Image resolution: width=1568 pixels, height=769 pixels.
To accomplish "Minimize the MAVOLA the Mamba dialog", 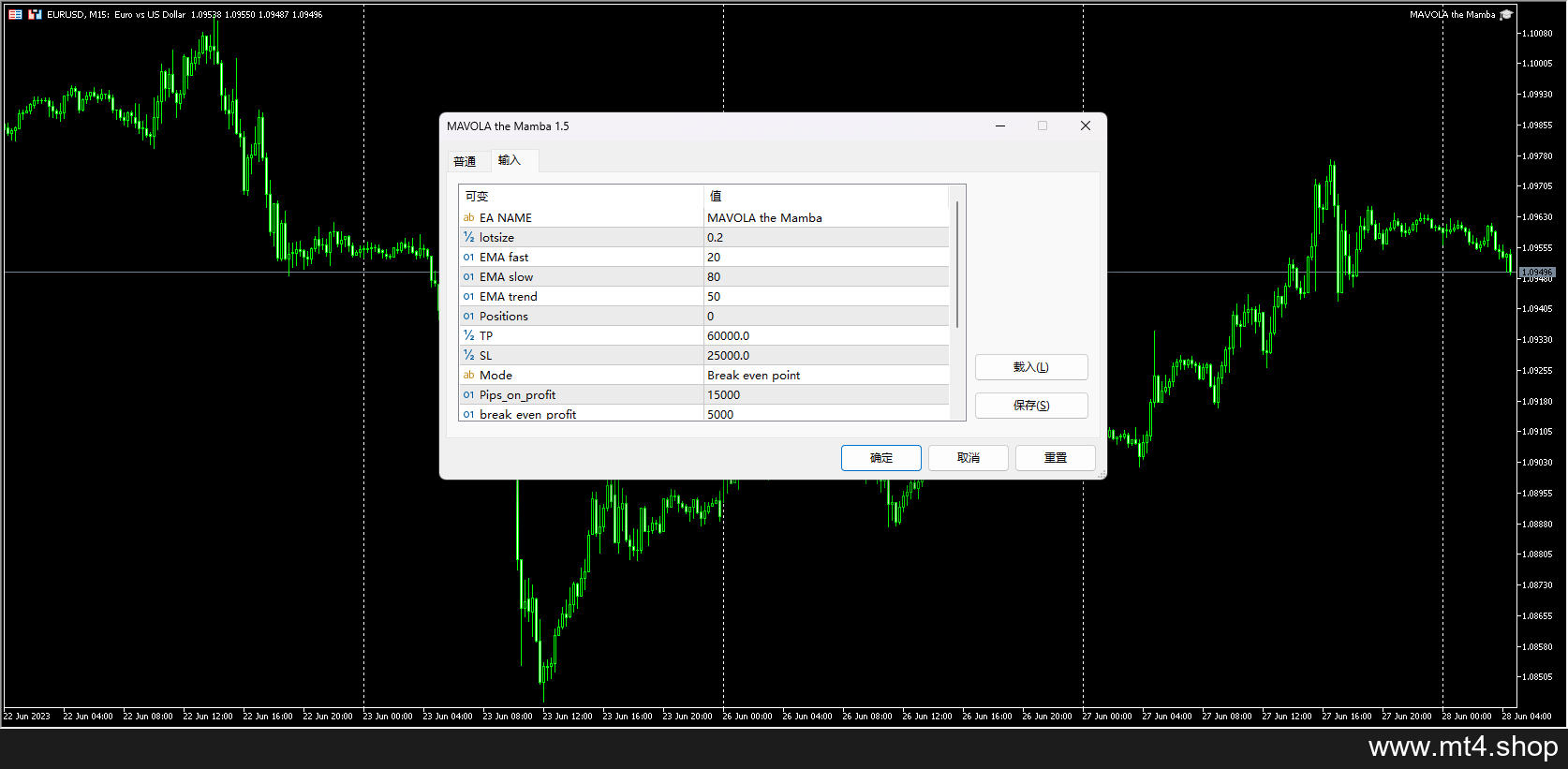I will 1000,126.
